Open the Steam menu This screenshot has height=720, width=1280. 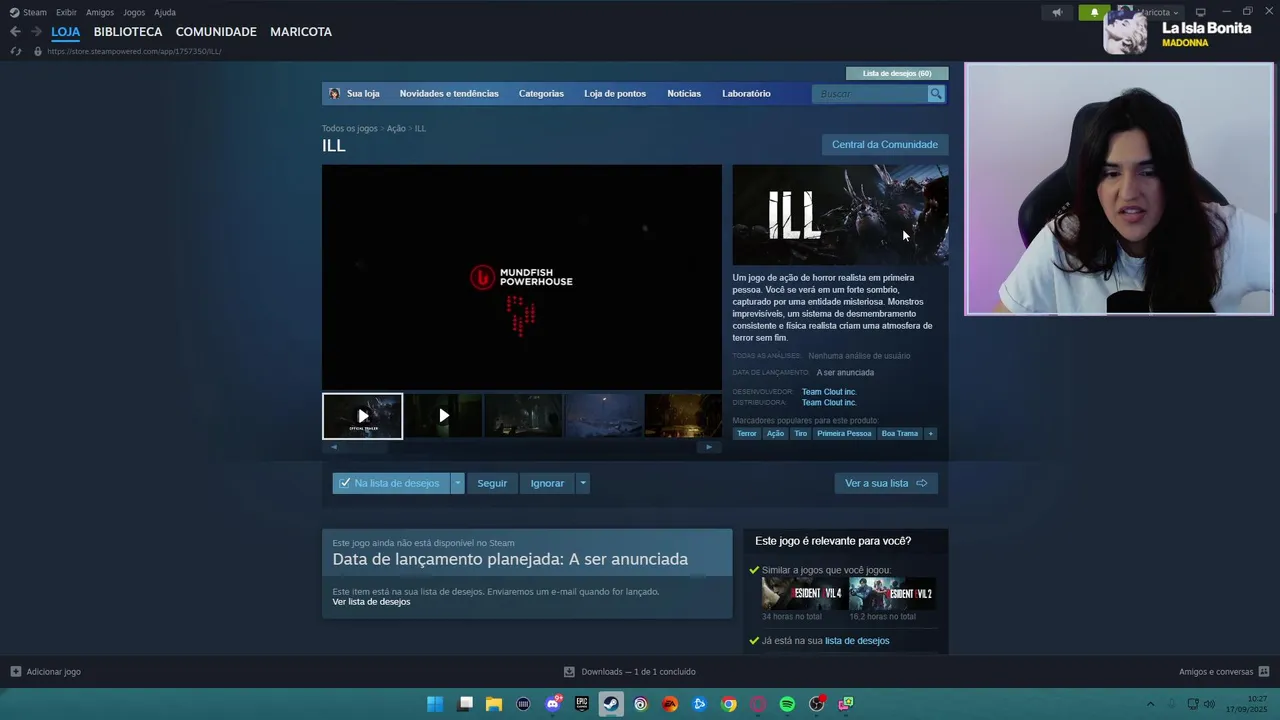[x=35, y=12]
